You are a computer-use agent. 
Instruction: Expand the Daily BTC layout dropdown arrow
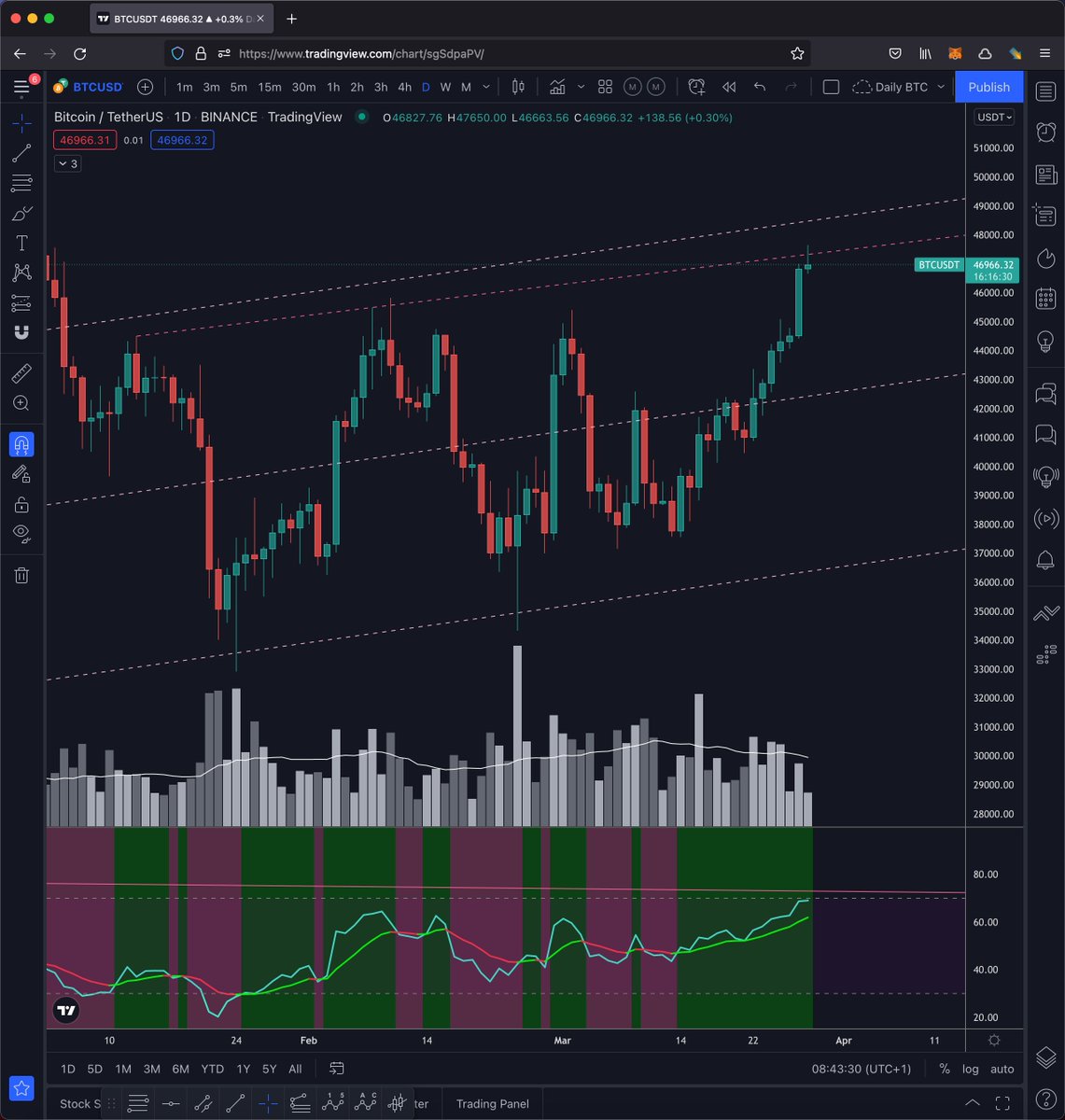coord(941,87)
